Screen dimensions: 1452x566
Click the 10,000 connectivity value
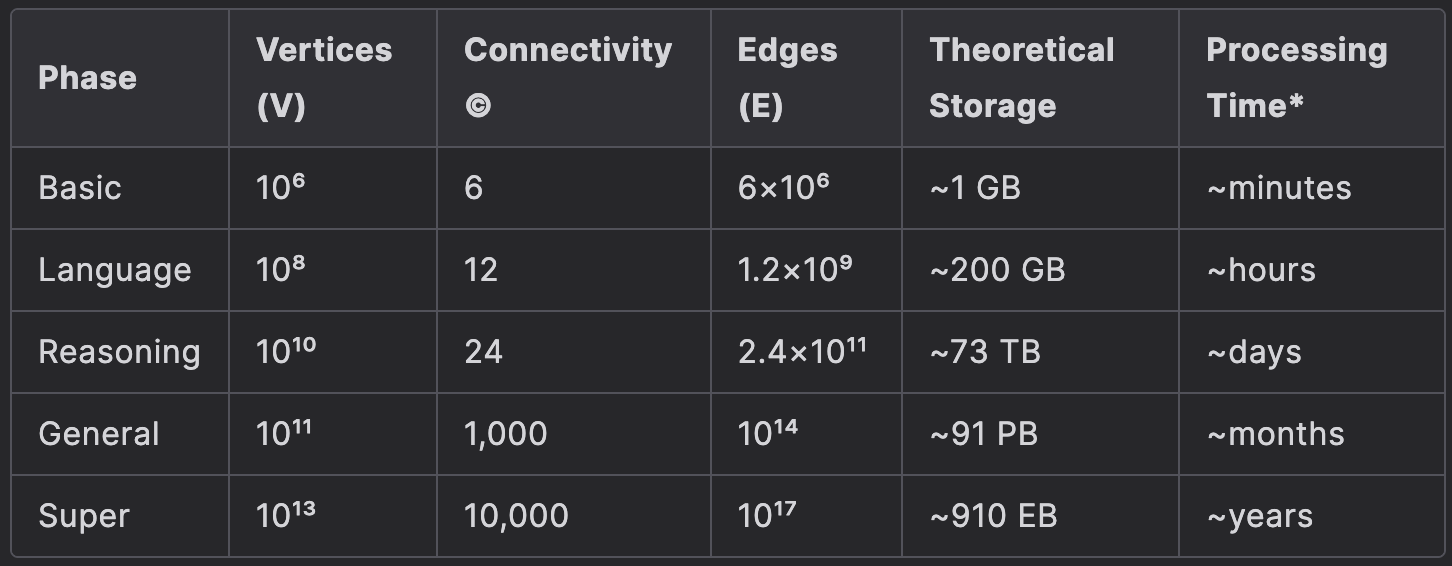click(x=516, y=516)
